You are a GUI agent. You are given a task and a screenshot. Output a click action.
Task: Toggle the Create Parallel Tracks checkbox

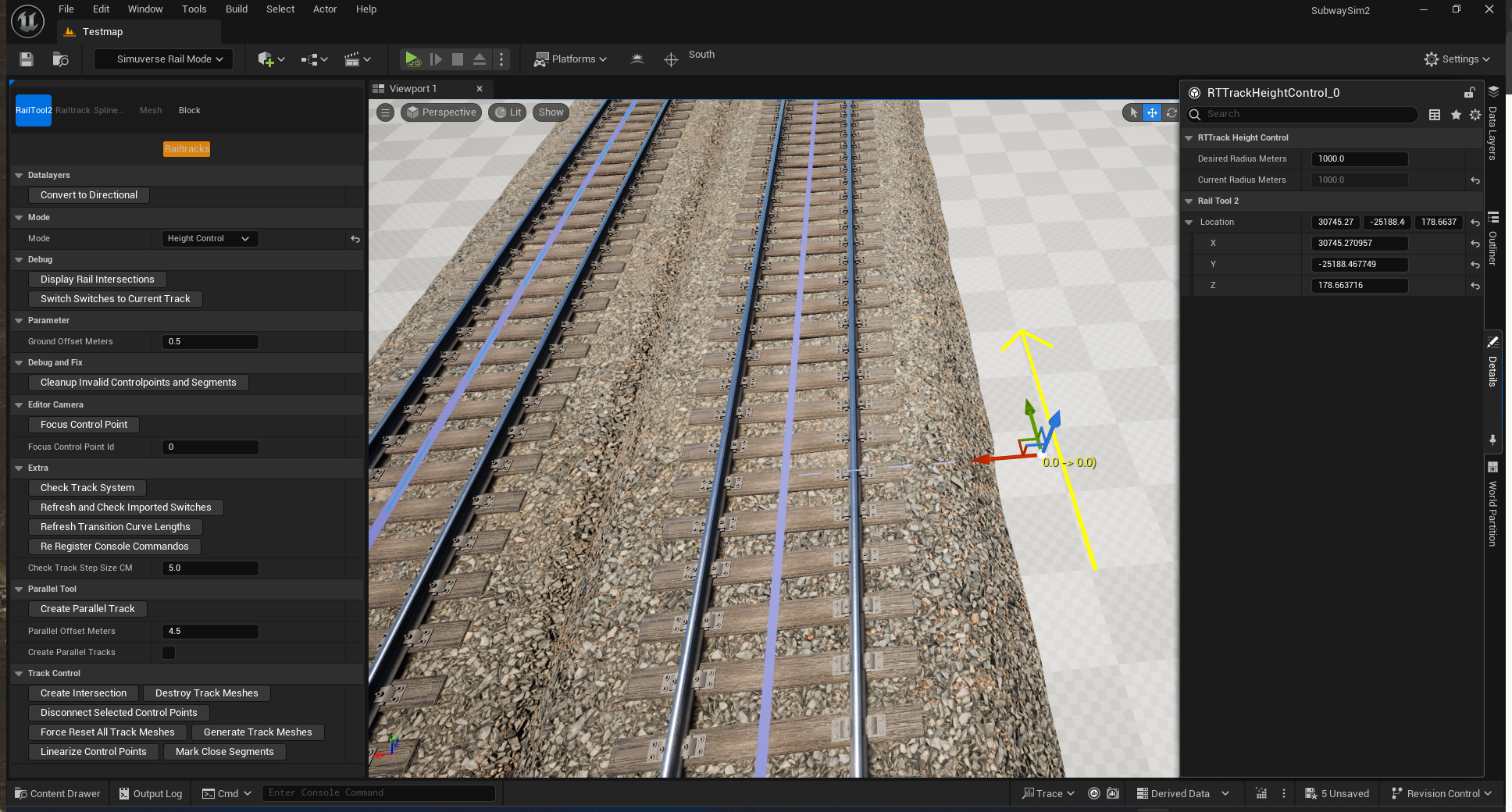tap(169, 653)
